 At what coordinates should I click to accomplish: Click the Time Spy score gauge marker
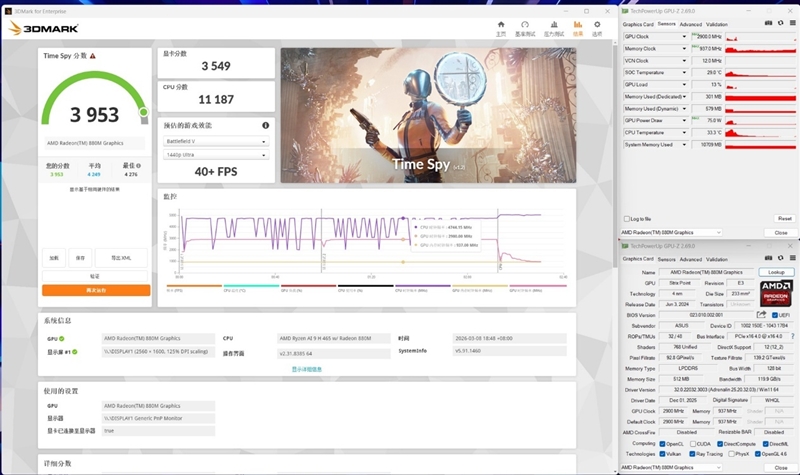pos(144,112)
